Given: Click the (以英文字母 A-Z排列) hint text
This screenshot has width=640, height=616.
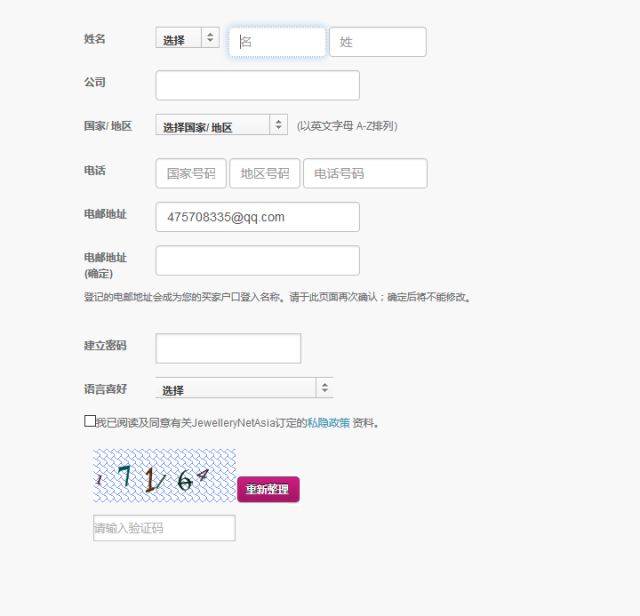Looking at the screenshot, I should [x=347, y=126].
